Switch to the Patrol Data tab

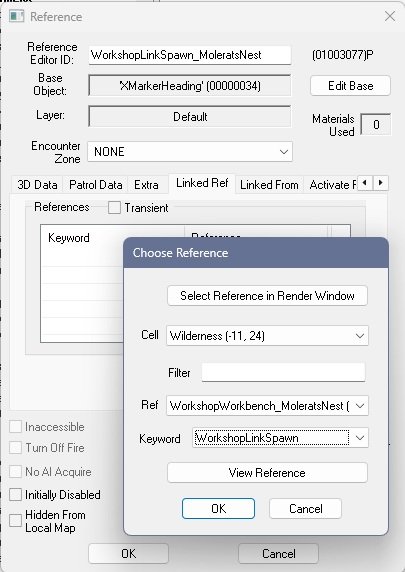pos(95,185)
